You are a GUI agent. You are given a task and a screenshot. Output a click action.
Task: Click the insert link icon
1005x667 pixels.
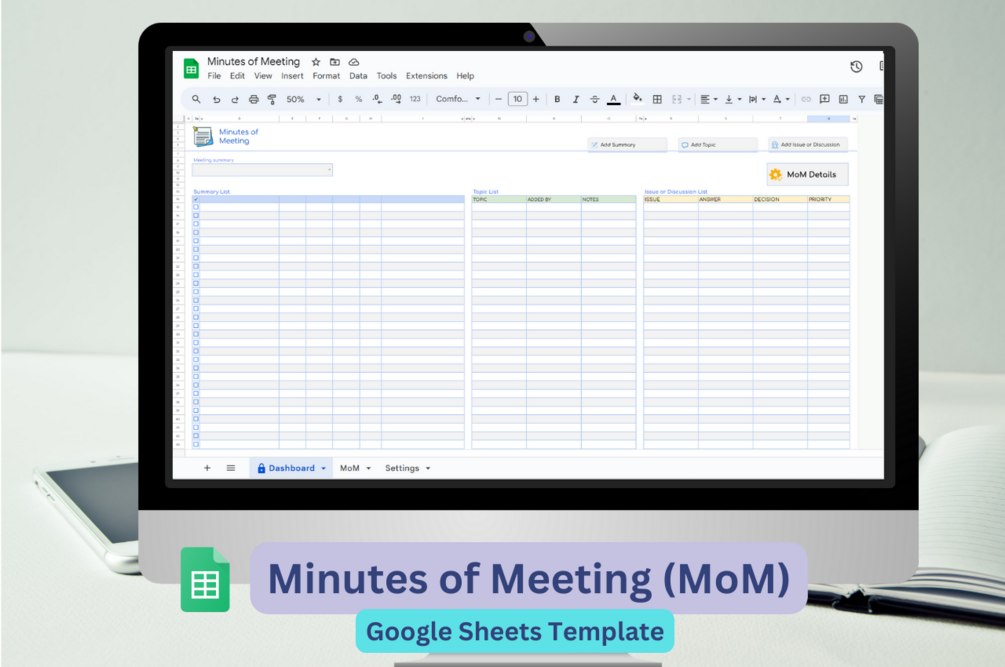tap(806, 99)
